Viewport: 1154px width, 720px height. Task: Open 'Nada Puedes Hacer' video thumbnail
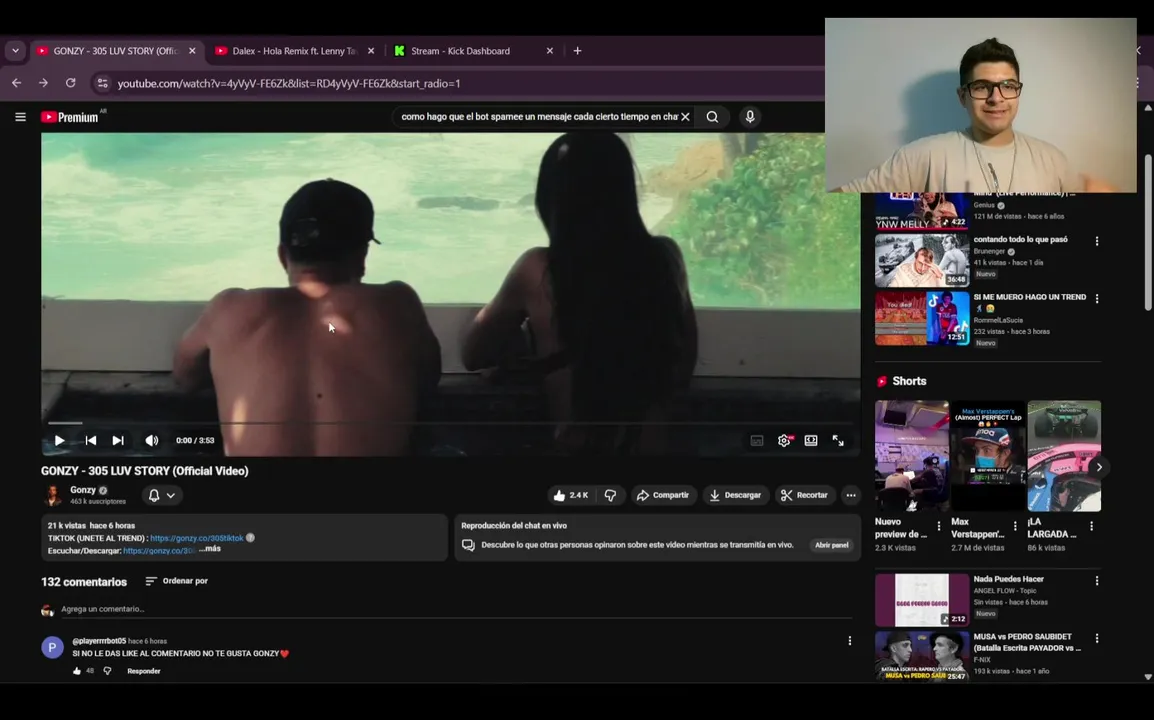(x=921, y=600)
